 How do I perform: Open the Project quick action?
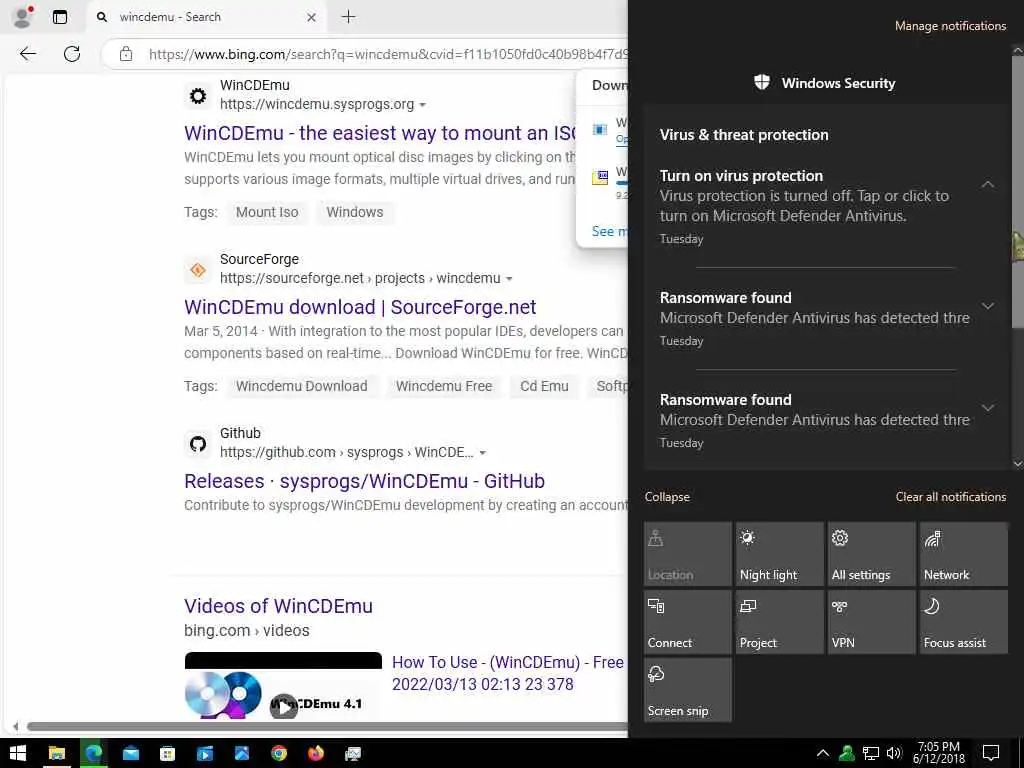click(x=780, y=622)
